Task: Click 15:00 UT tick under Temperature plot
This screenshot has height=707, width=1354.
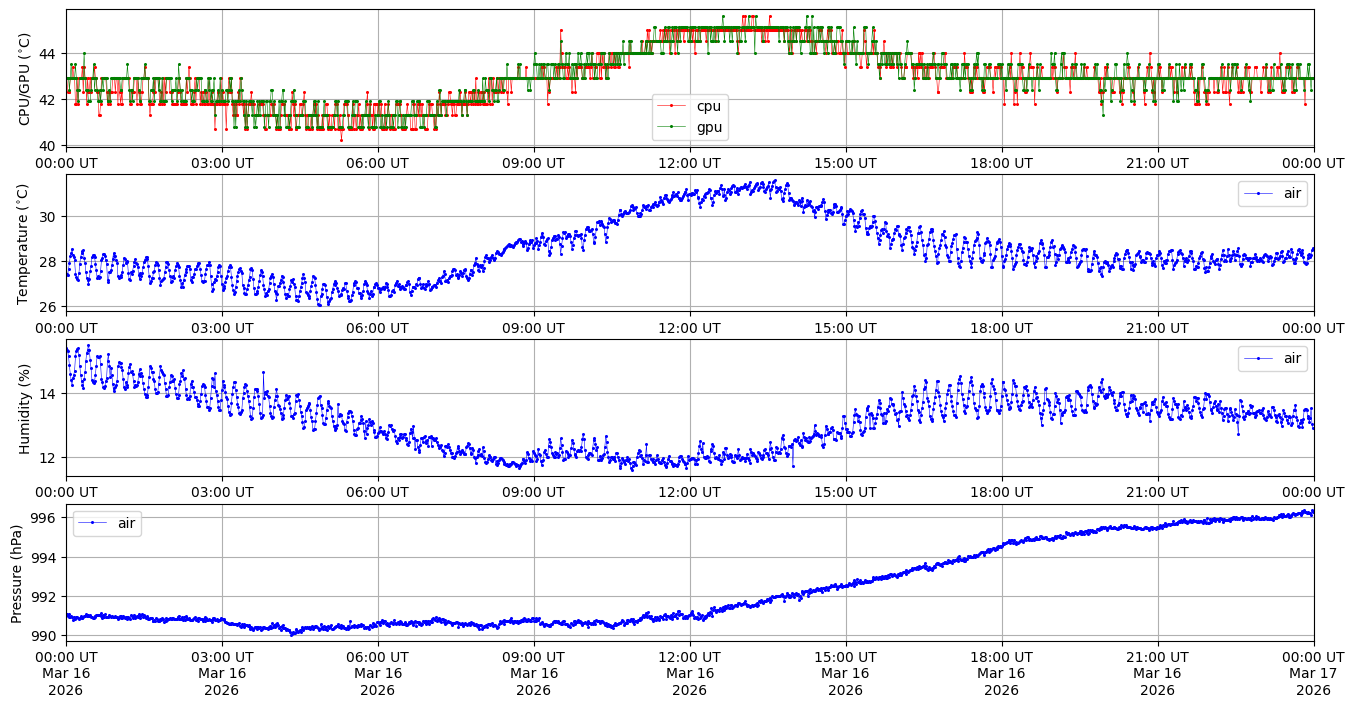Action: tap(845, 327)
